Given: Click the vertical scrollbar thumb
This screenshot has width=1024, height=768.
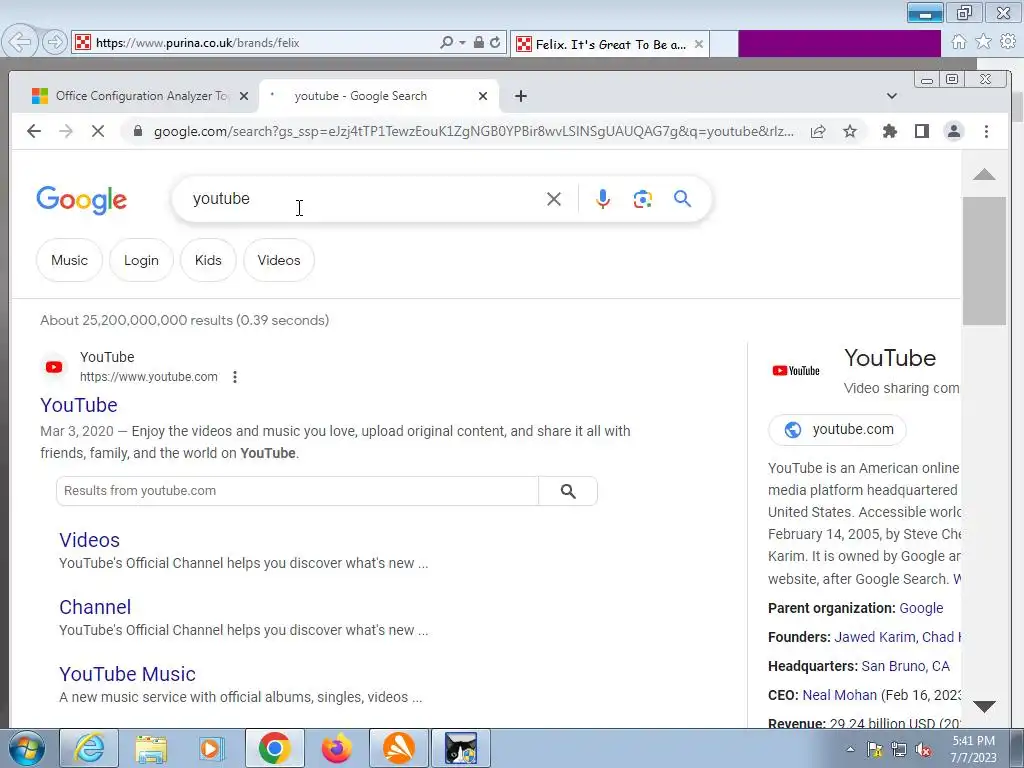Looking at the screenshot, I should tap(984, 261).
